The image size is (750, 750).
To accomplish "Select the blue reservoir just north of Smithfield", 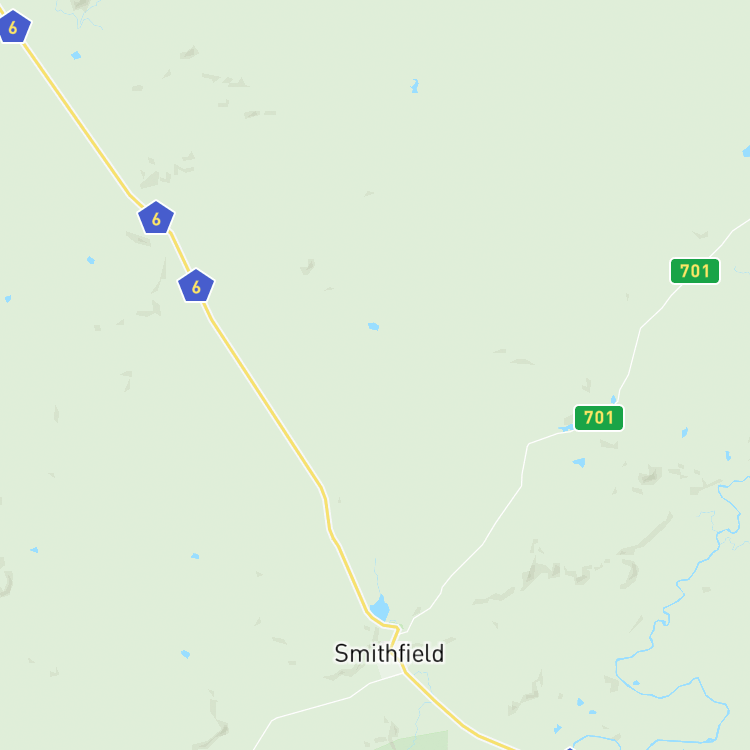I will click(x=380, y=608).
